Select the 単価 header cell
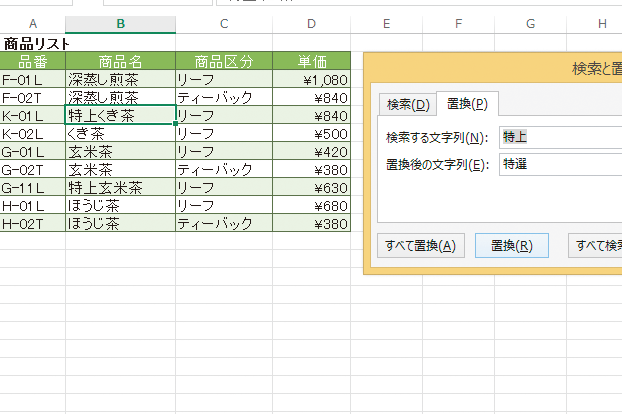The height and width of the screenshot is (414, 622). coord(312,61)
